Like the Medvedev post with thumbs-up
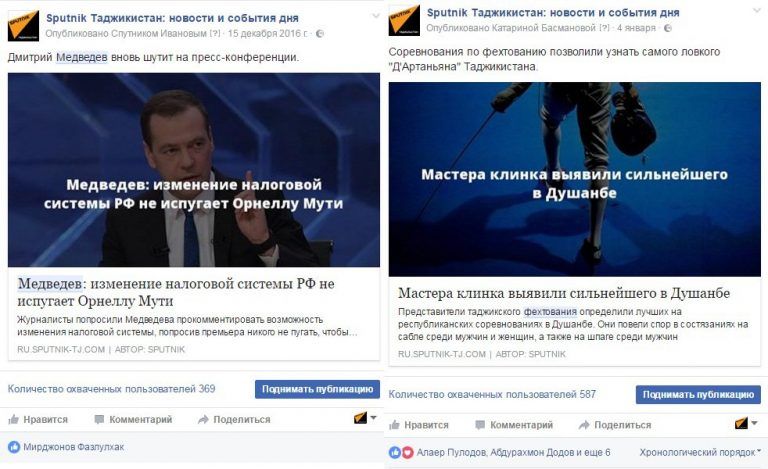The width and height of the screenshot is (768, 469). (x=38, y=420)
